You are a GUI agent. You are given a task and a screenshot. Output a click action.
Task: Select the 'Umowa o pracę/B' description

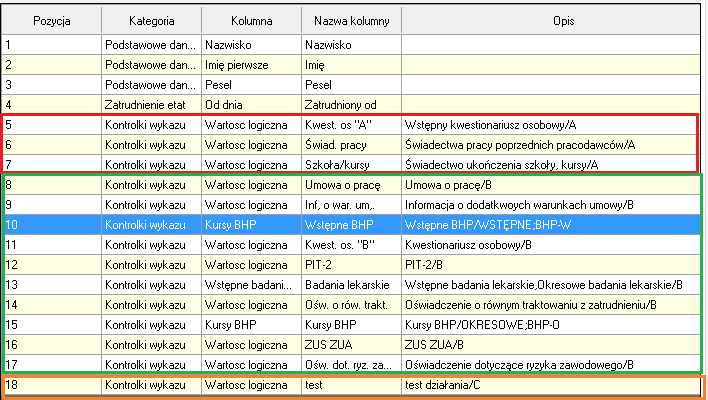pos(551,185)
